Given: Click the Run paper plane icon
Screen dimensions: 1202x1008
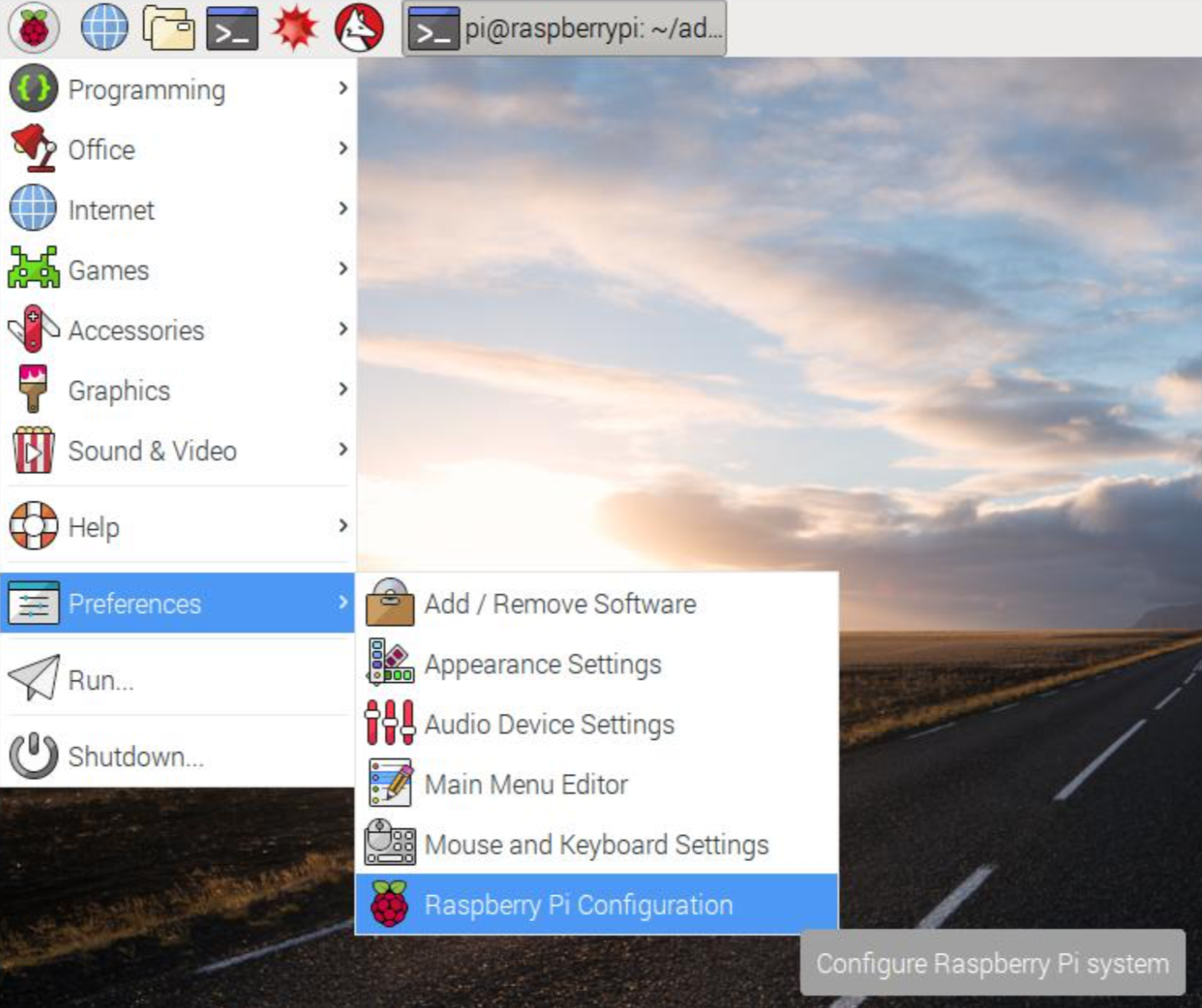Looking at the screenshot, I should coord(33,678).
